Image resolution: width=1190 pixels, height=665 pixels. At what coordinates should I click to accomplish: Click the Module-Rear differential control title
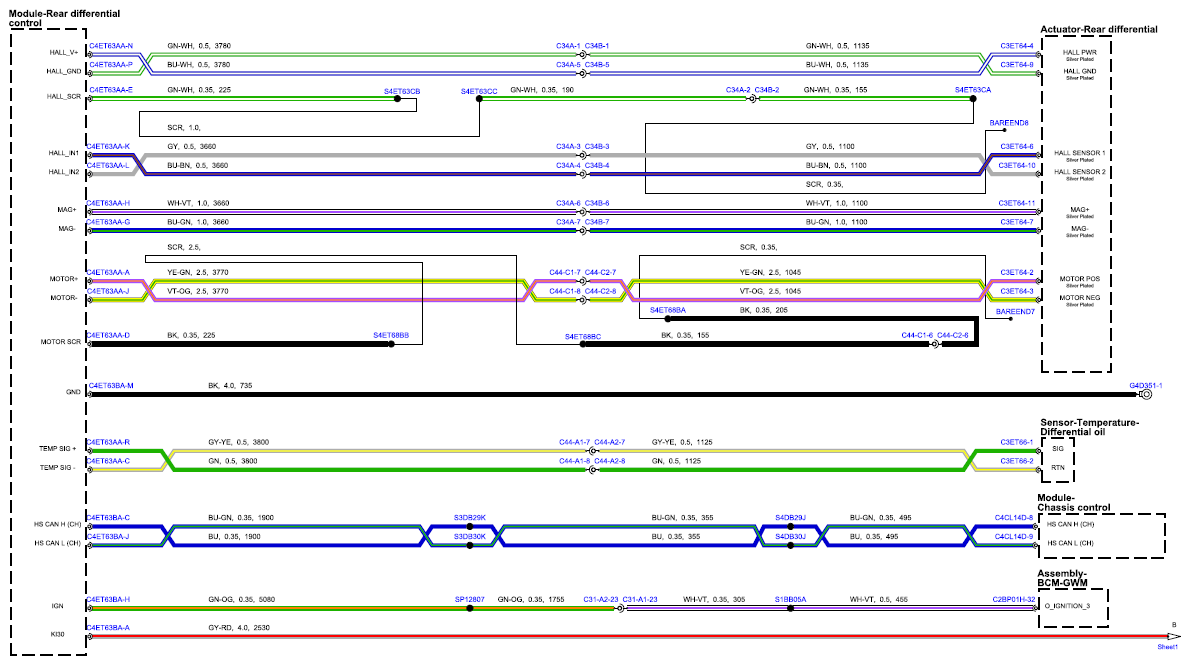(x=65, y=18)
